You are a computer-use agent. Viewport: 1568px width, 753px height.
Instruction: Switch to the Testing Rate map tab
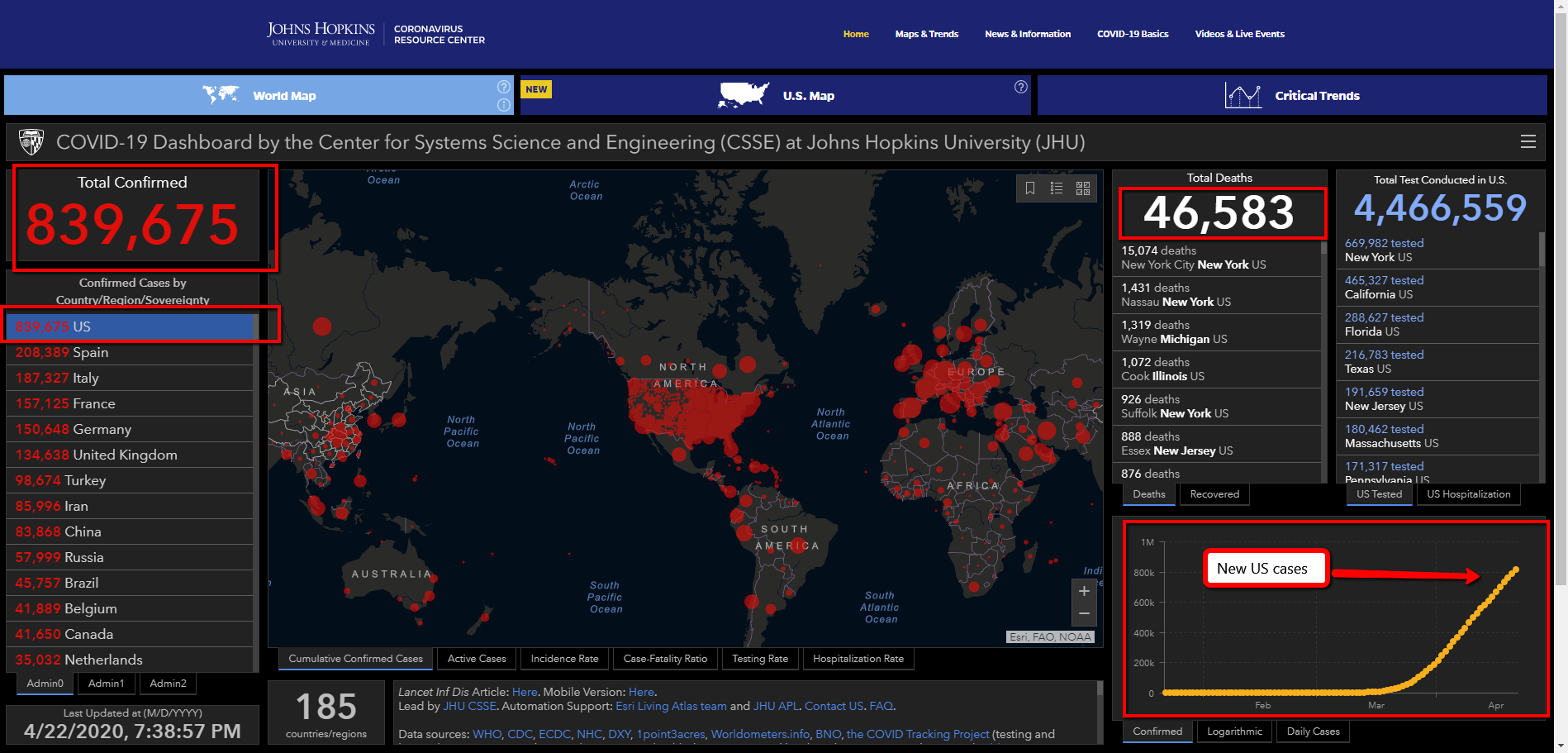tap(760, 659)
